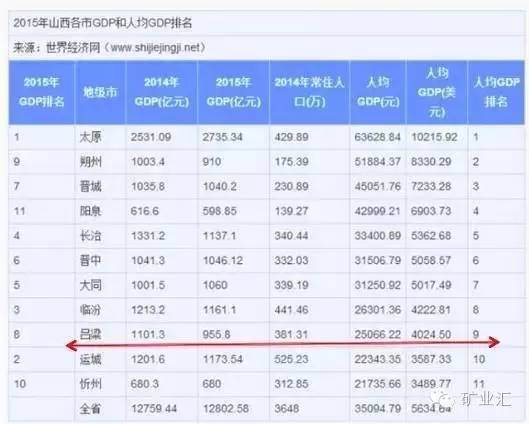529x424 pixels.
Task: Select the '2014年GDP(亿元)' column header
Action: pyautogui.click(x=162, y=92)
